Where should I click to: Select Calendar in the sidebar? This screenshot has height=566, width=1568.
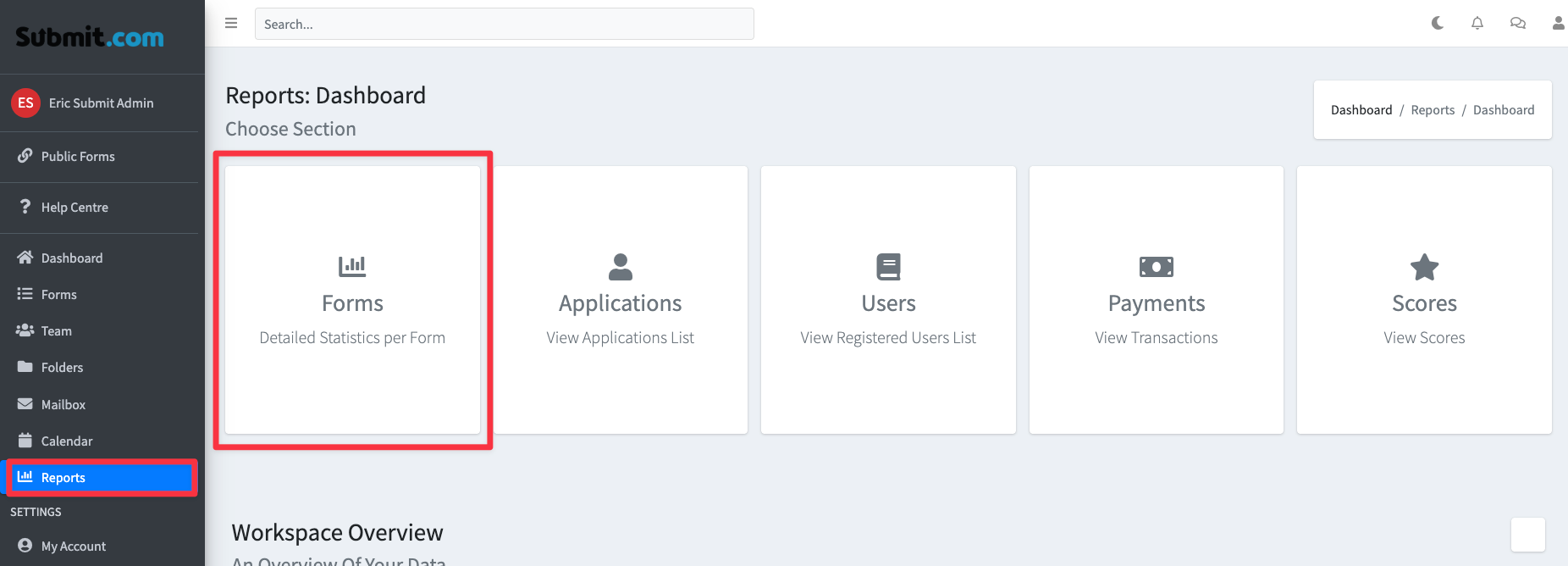(67, 441)
